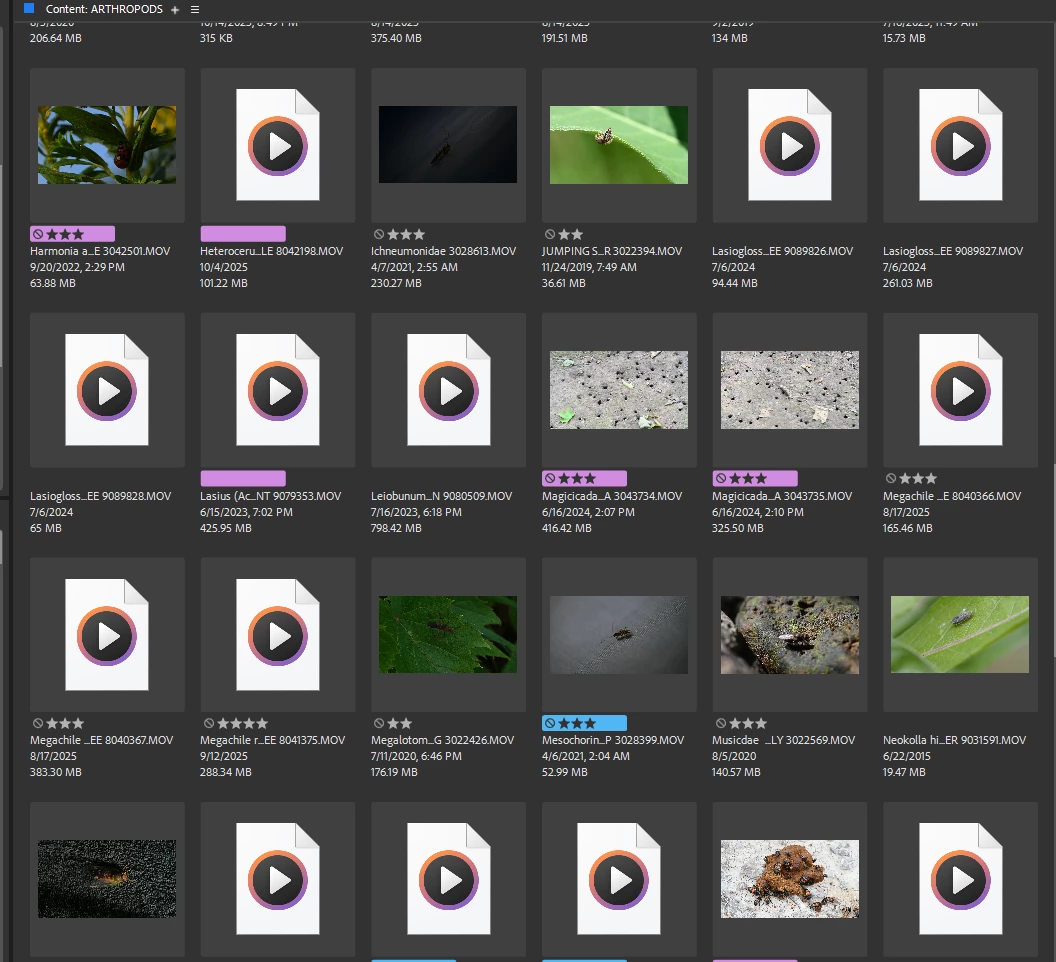Click the blue square icon before Content title

(29, 8)
